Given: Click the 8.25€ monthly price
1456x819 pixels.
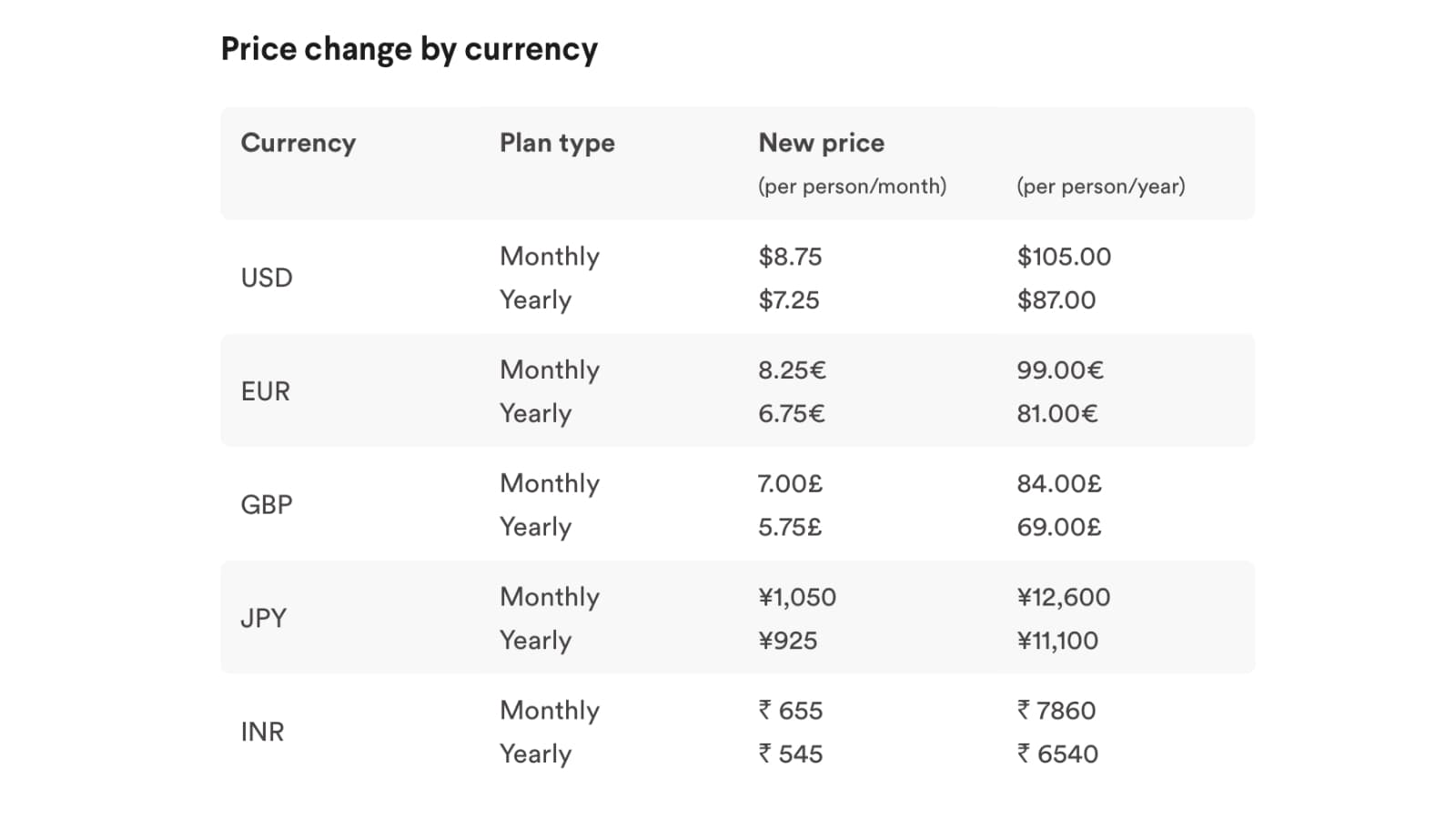Looking at the screenshot, I should (792, 370).
